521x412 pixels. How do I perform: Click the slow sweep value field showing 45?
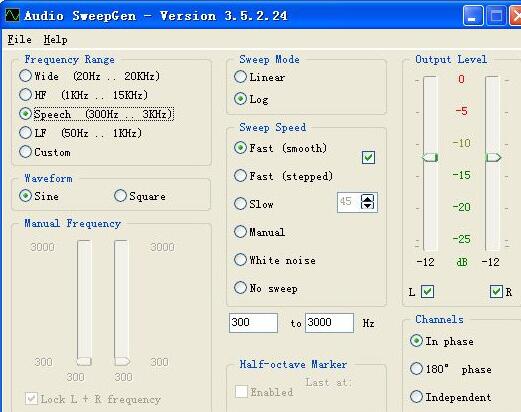tap(349, 202)
